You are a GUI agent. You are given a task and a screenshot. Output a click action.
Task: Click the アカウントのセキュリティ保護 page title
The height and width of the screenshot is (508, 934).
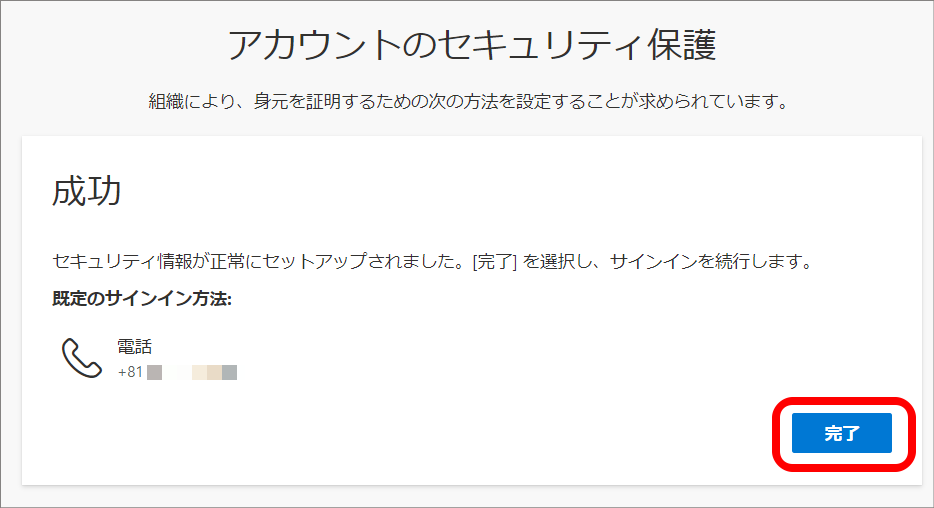472,45
